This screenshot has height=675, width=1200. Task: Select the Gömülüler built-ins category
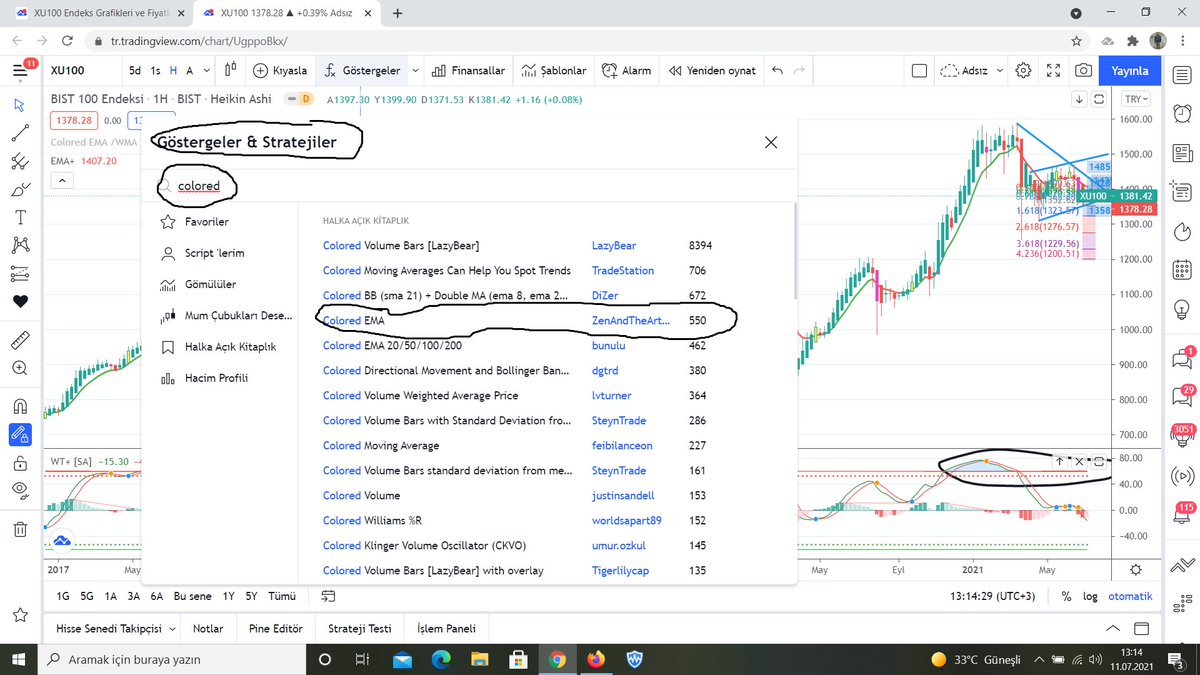[210, 284]
